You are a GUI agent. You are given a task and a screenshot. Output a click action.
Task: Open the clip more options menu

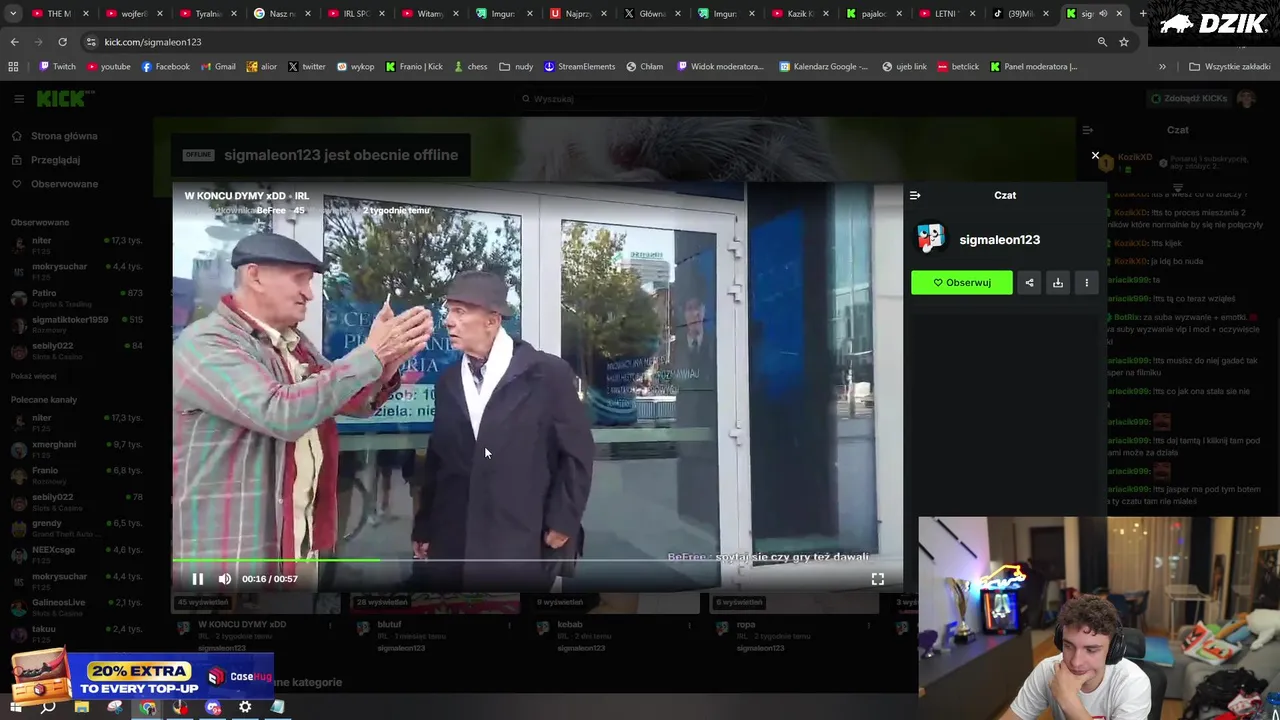tap(1087, 283)
